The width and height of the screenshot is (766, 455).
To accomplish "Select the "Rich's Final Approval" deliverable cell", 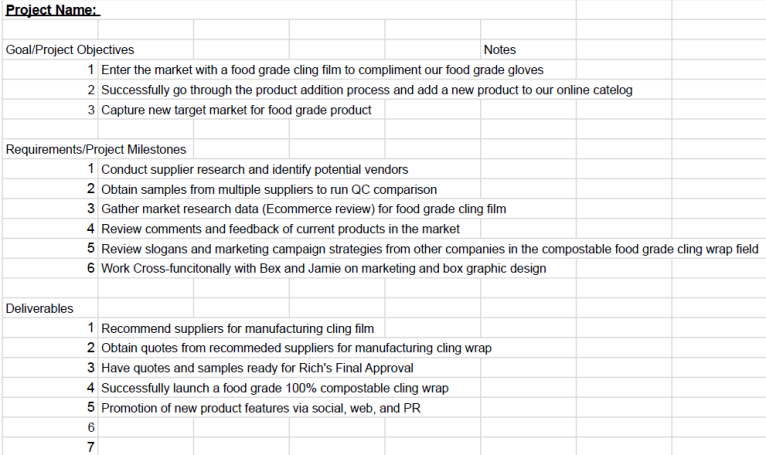I will click(x=257, y=368).
